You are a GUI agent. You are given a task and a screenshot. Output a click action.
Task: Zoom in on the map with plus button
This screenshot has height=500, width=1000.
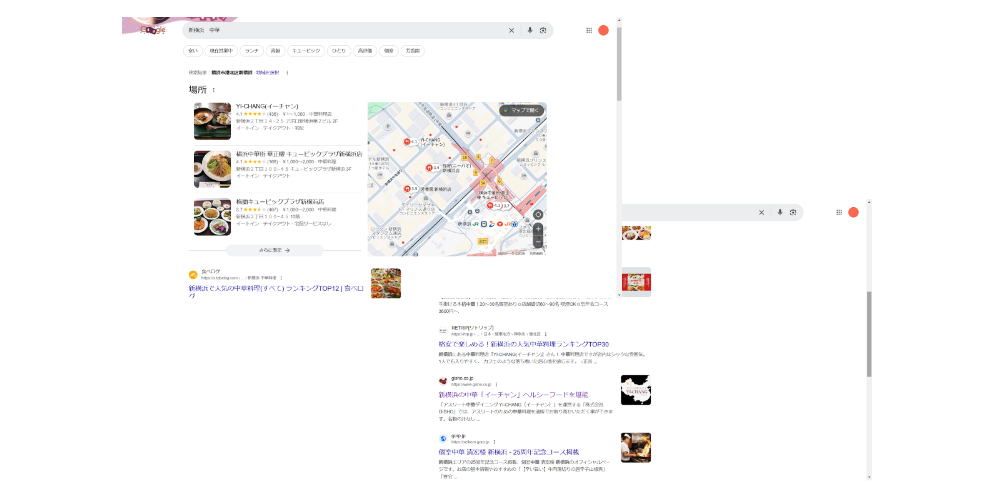point(538,229)
